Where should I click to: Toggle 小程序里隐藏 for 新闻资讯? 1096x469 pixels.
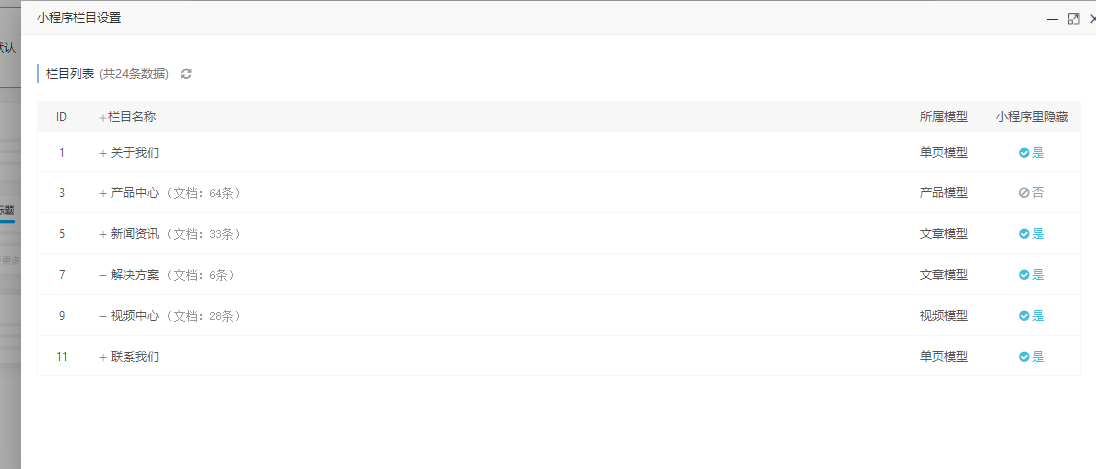pos(1032,234)
